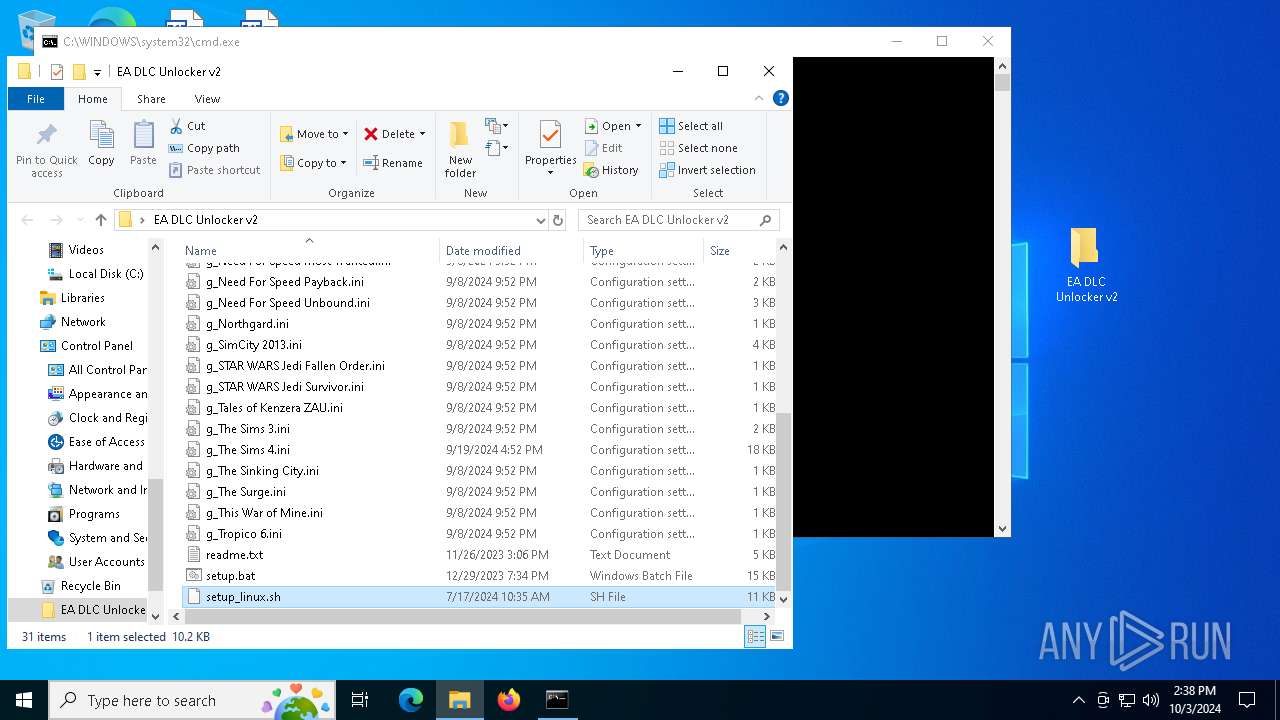The width and height of the screenshot is (1280, 720).
Task: Click the Paste ribbon icon
Action: pos(143,143)
